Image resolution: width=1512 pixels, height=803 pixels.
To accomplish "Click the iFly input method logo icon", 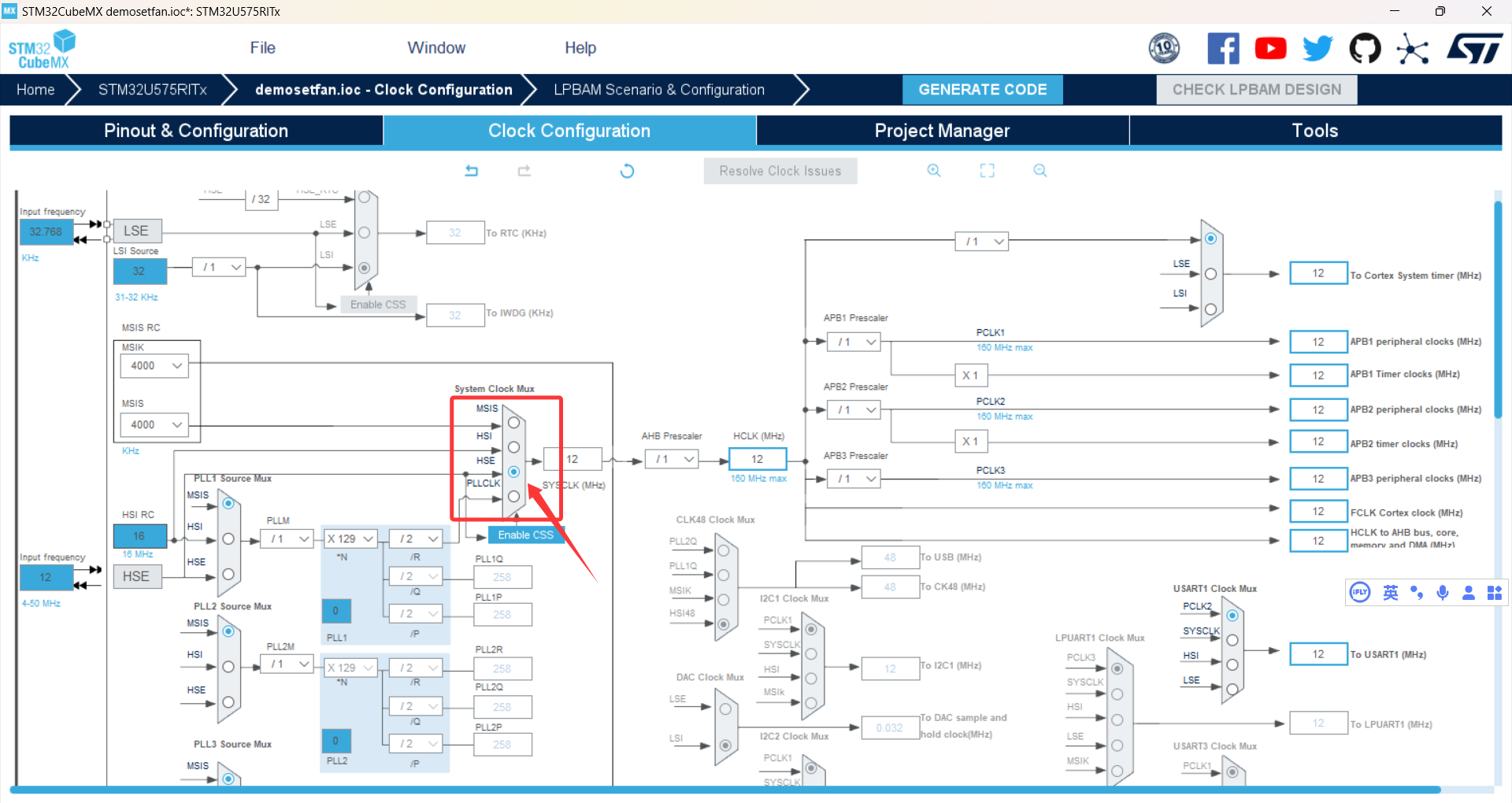I will (x=1360, y=593).
